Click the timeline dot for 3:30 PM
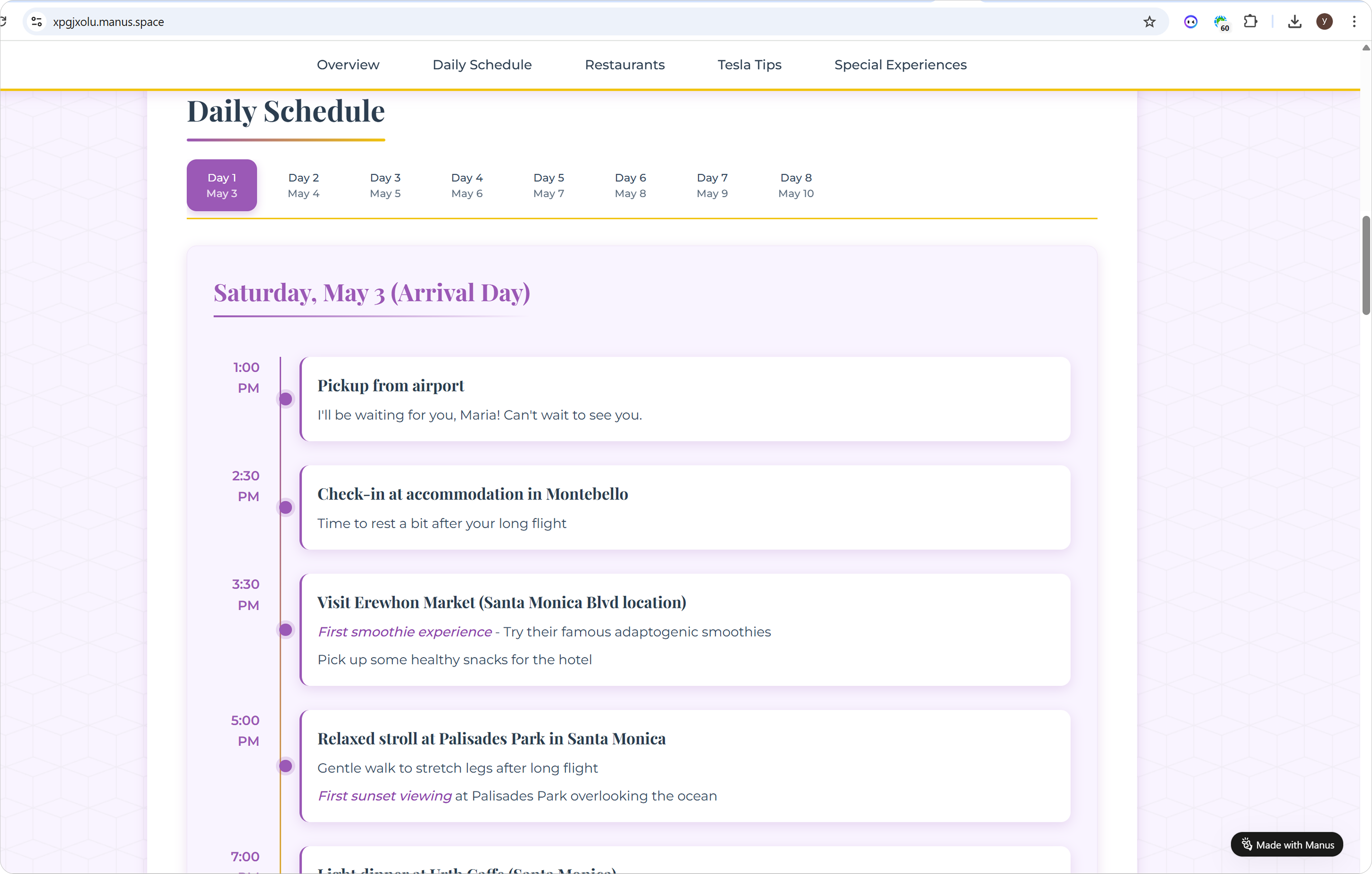 [x=285, y=630]
